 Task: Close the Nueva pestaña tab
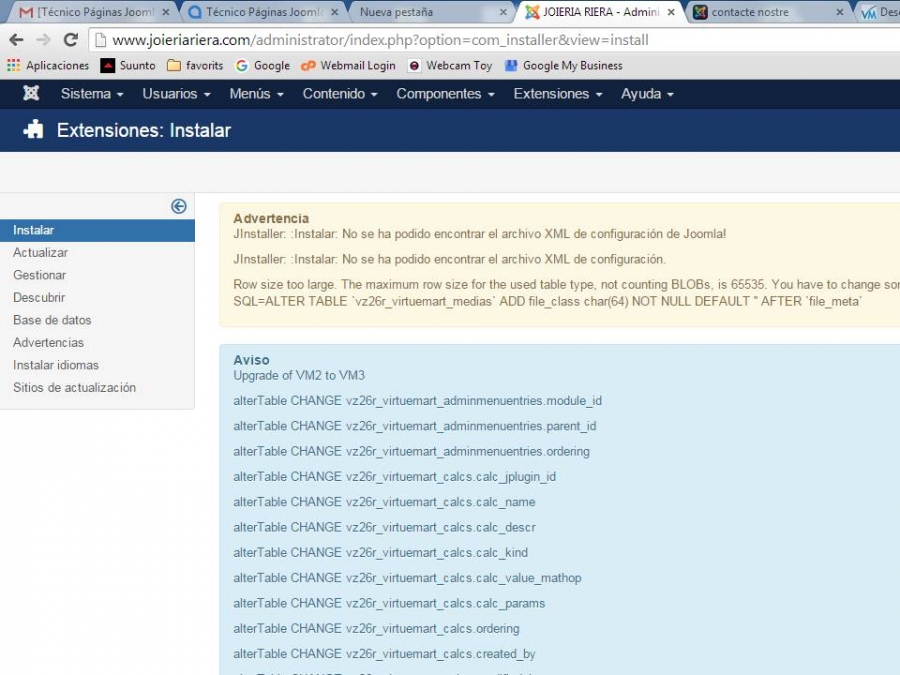[x=503, y=12]
